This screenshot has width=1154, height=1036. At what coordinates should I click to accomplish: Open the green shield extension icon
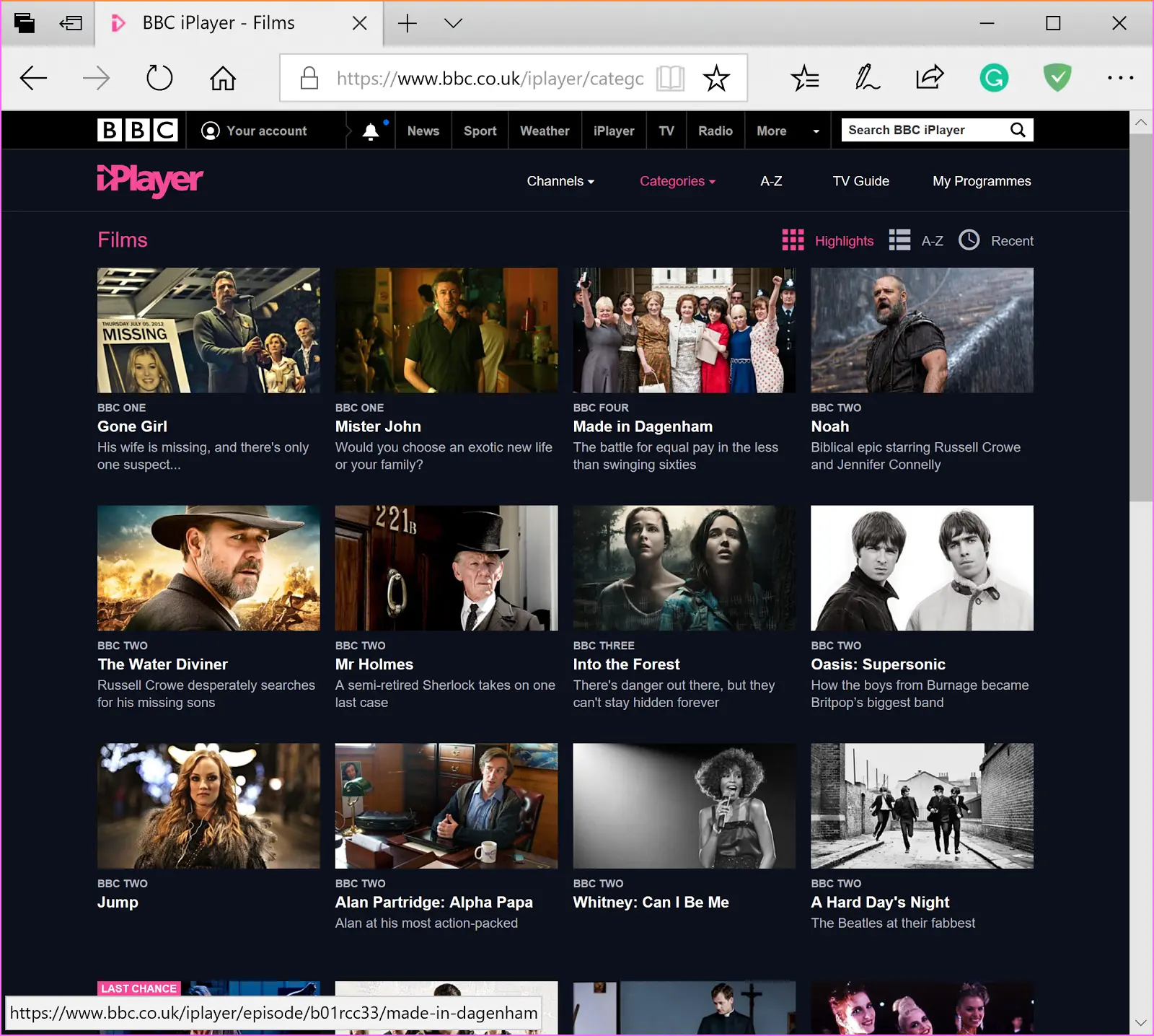(x=1057, y=77)
